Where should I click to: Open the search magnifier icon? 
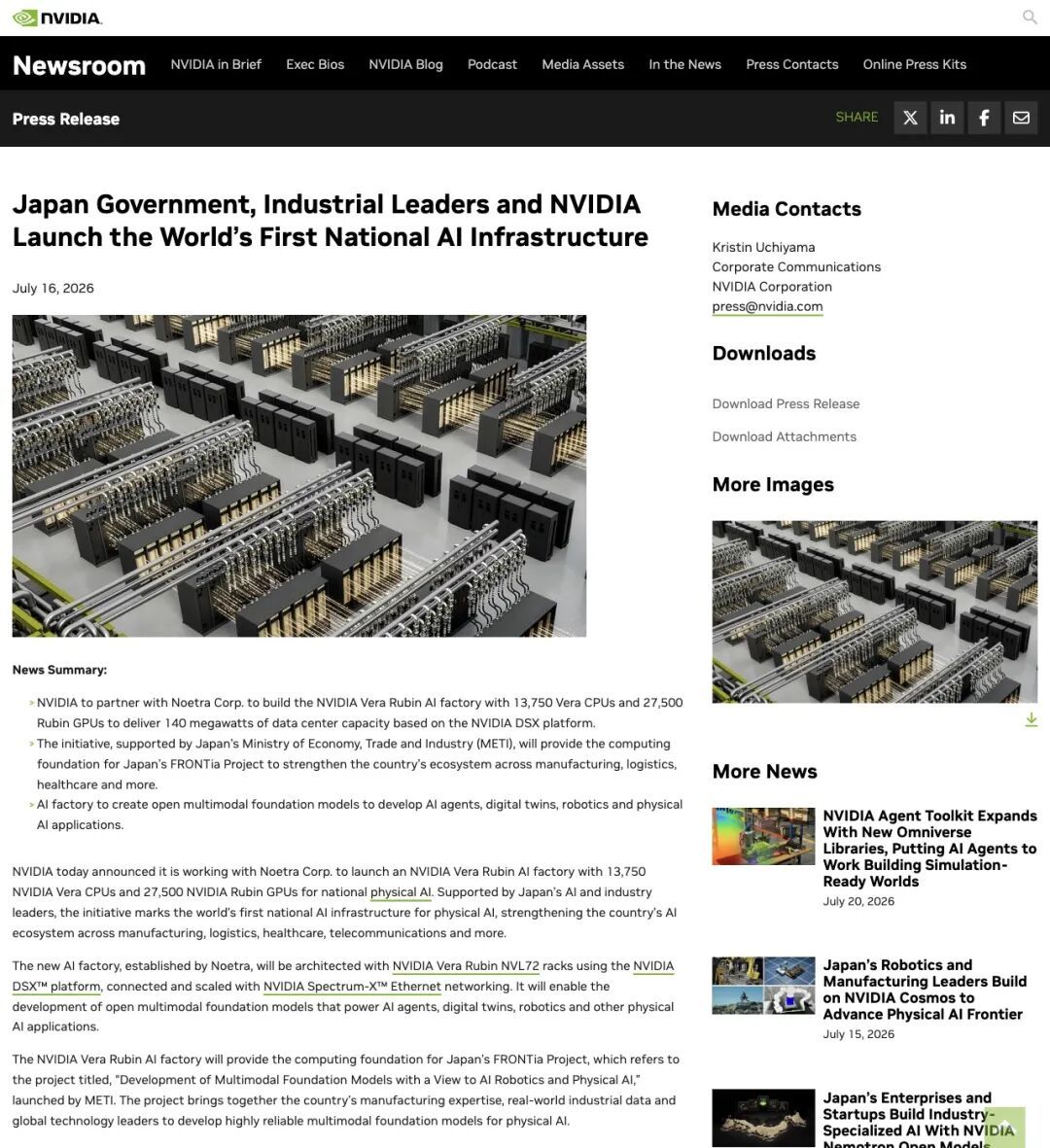coord(1030,17)
